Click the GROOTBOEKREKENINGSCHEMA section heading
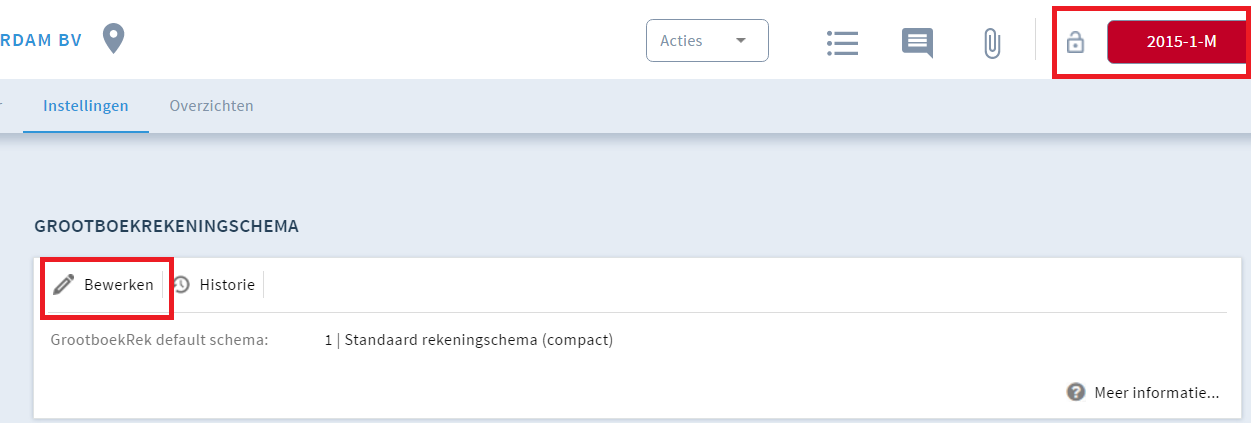 [x=167, y=226]
